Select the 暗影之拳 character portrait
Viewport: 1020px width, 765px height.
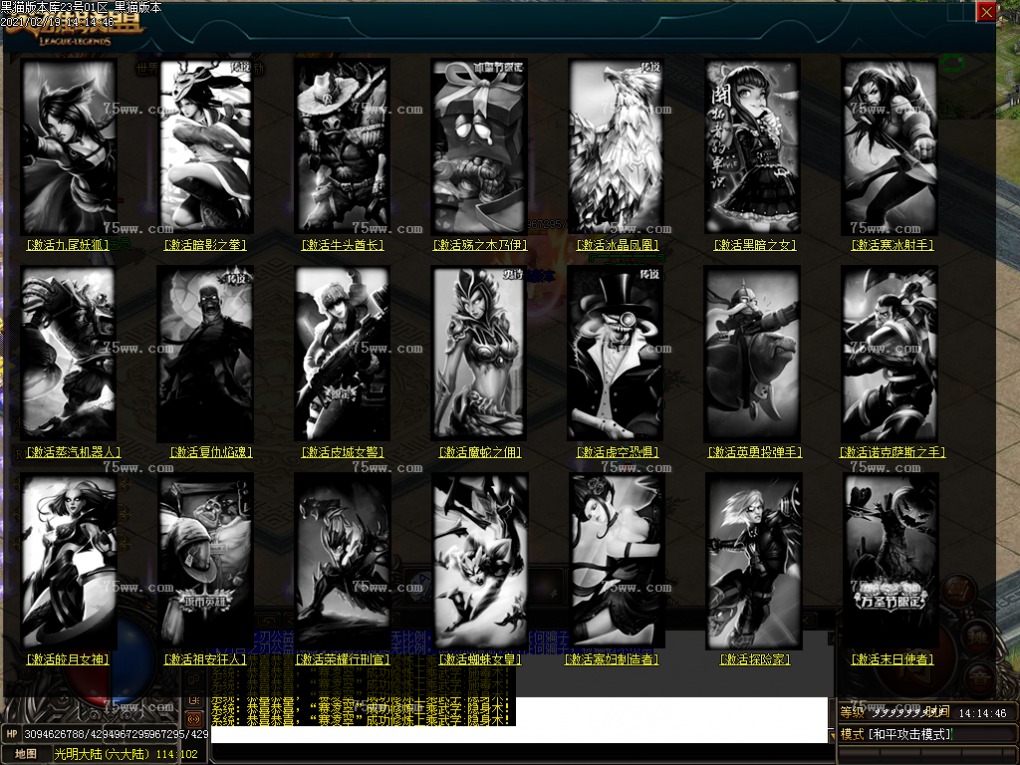[x=206, y=147]
